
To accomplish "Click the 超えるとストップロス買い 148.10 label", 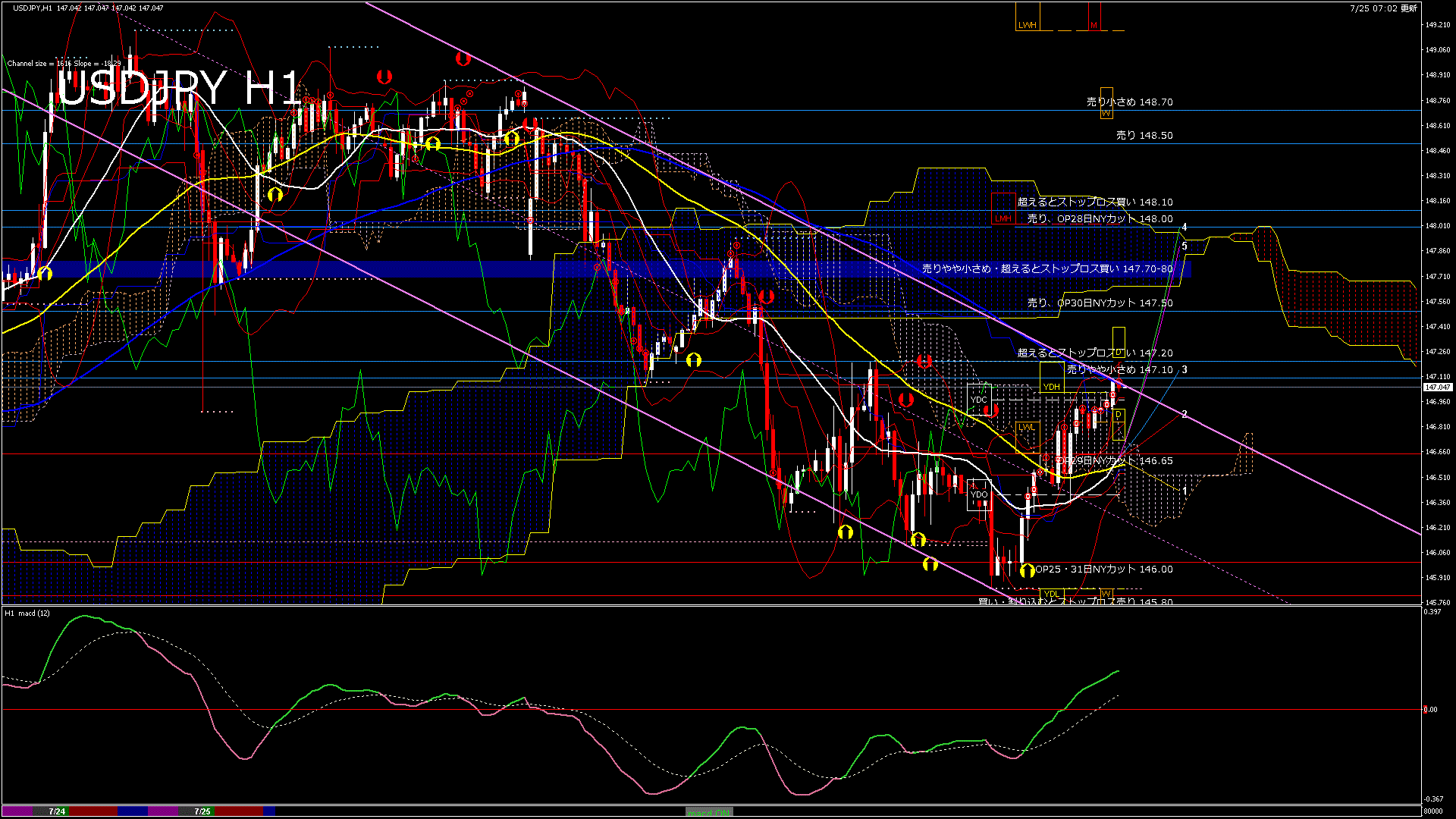I will point(1095,202).
